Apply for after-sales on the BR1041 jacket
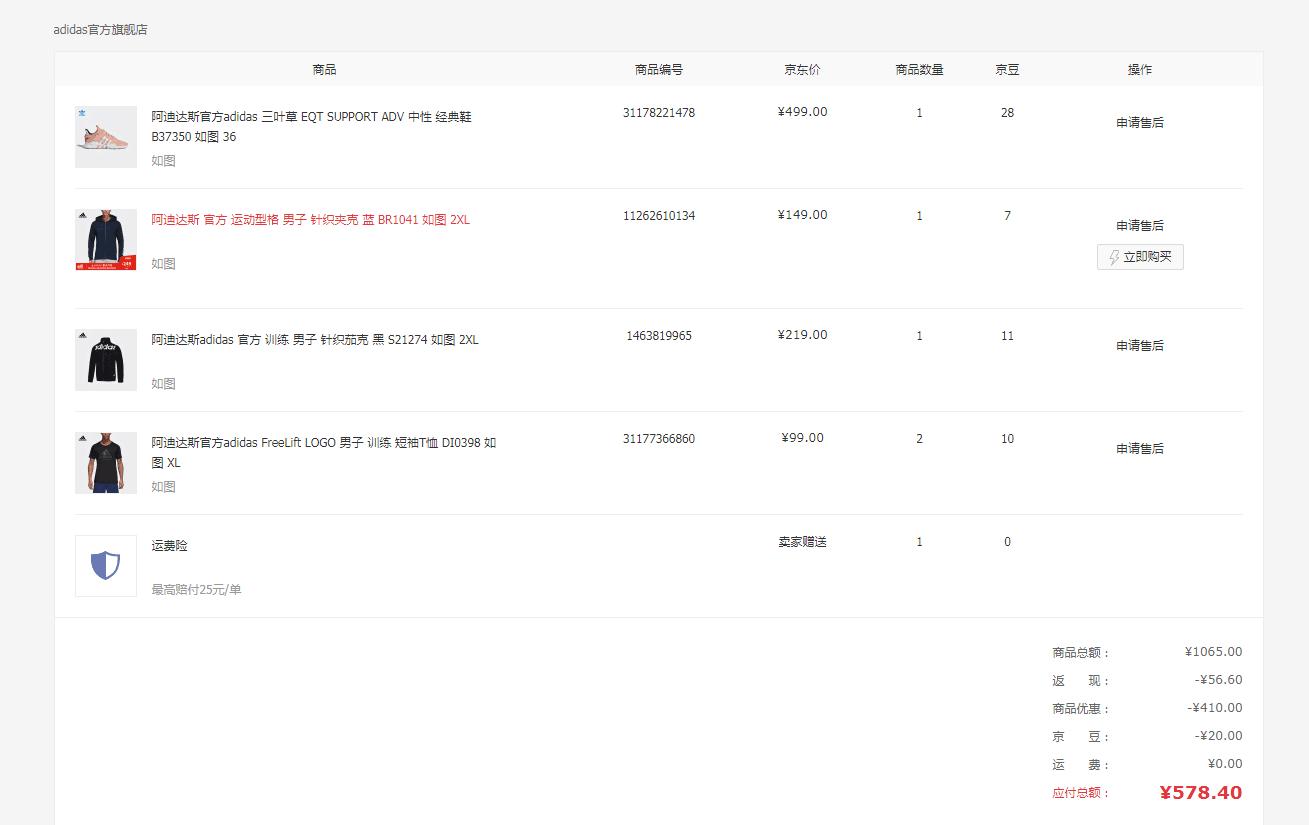 coord(1140,226)
